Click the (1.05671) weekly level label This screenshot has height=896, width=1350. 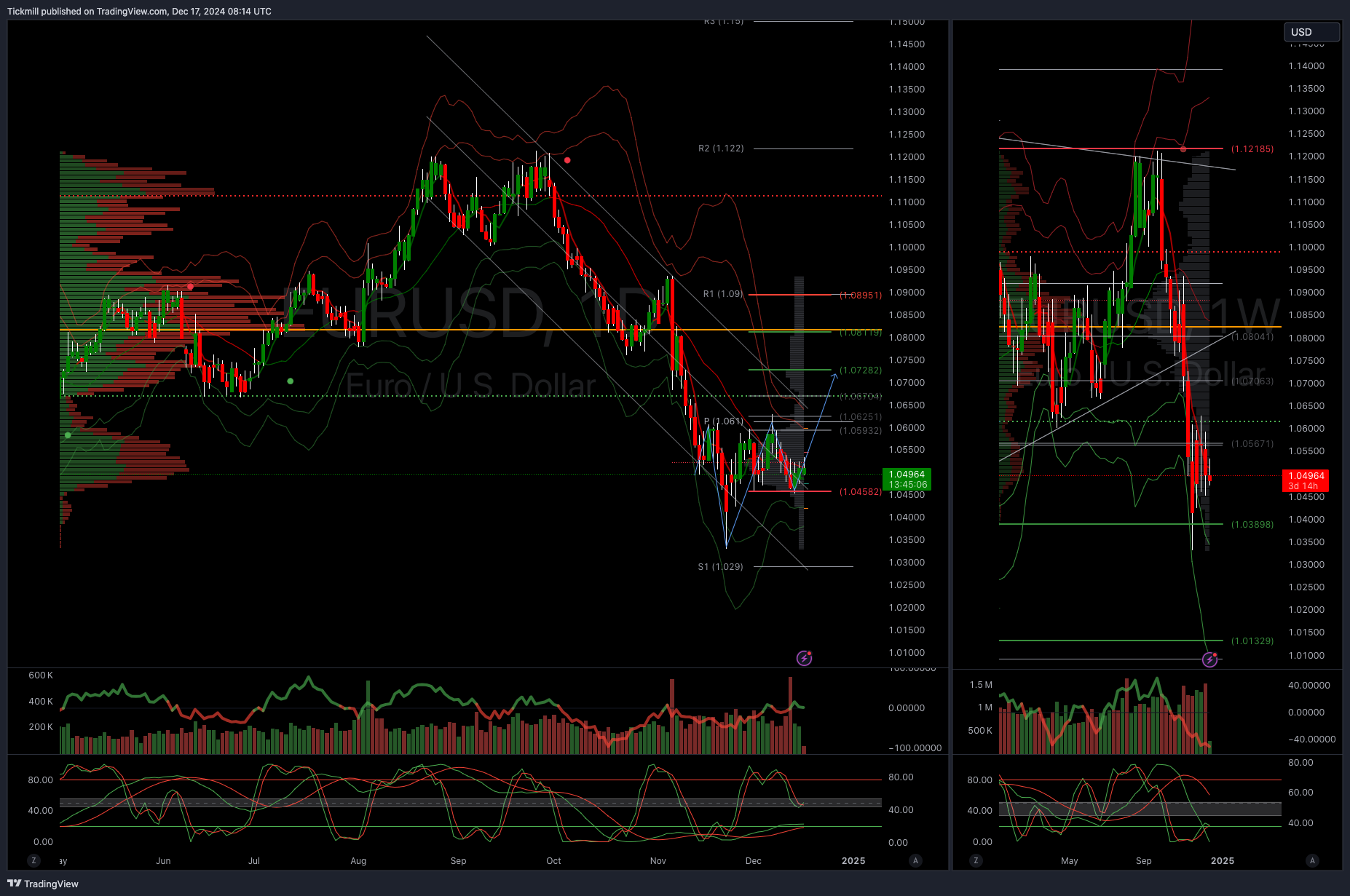pyautogui.click(x=1252, y=444)
